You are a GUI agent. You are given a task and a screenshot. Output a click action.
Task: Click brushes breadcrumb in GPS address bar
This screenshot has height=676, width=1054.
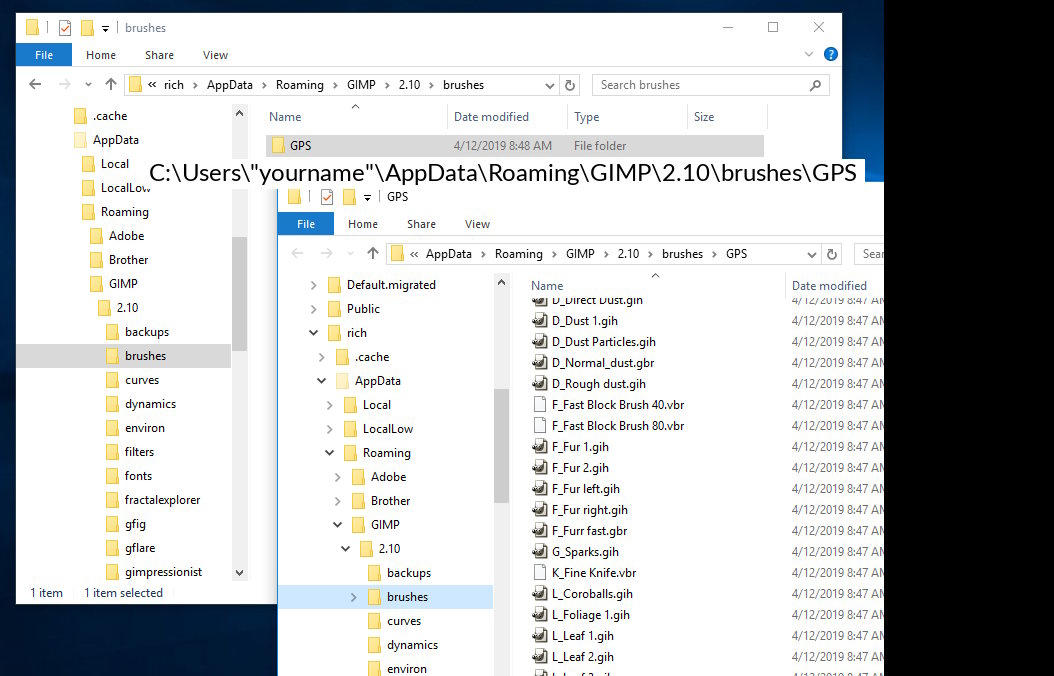pyautogui.click(x=682, y=253)
